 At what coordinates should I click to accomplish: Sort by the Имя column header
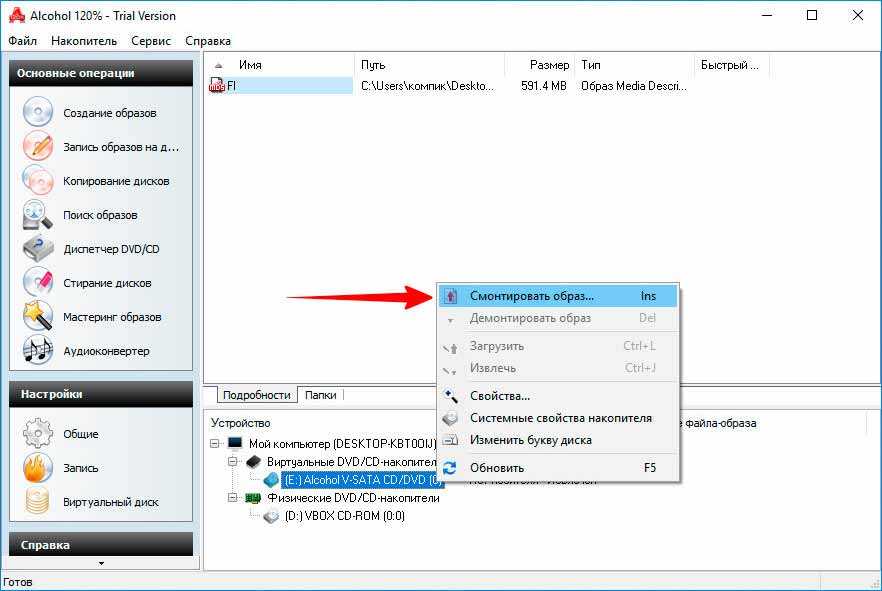[279, 65]
